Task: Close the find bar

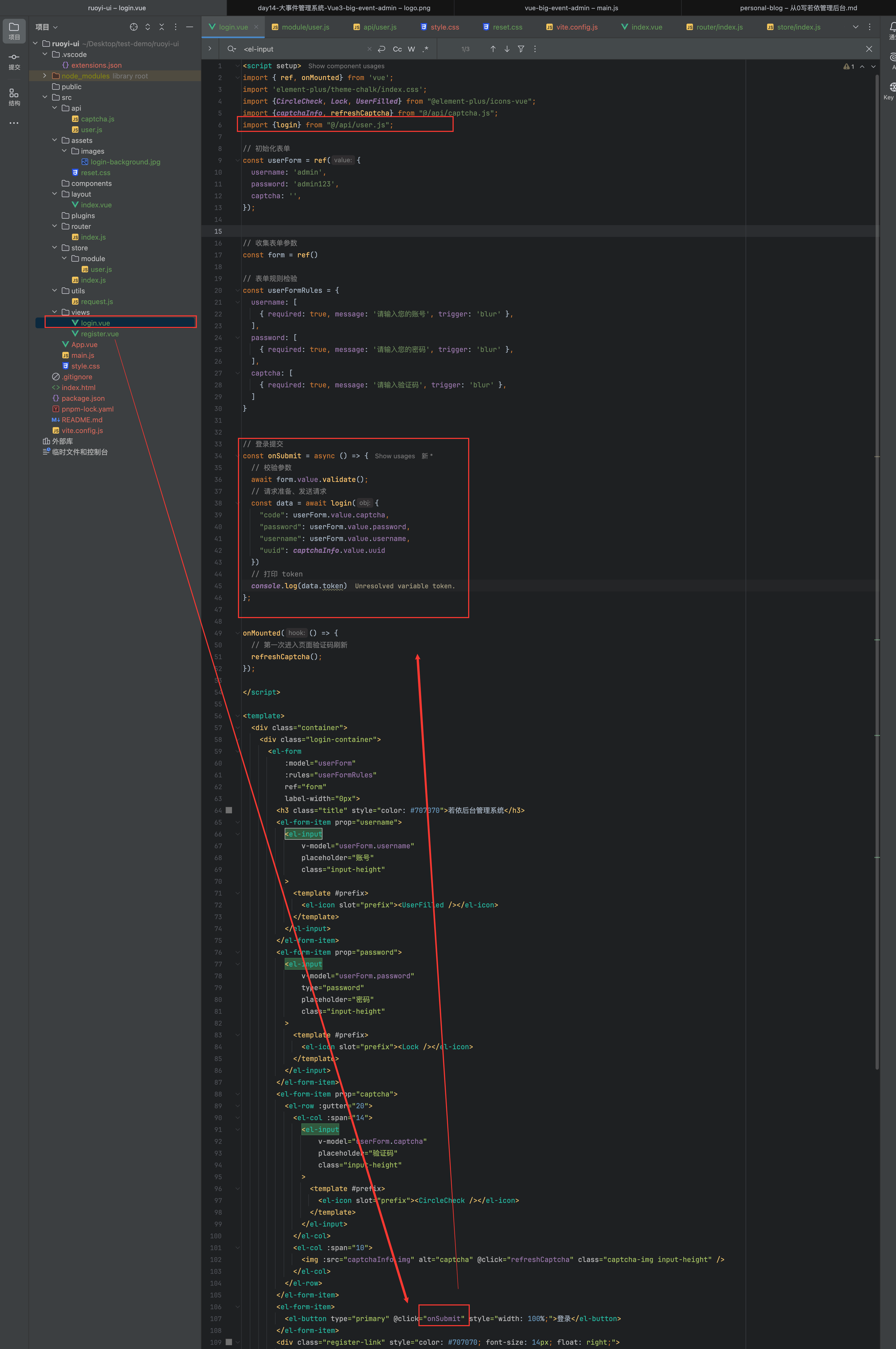Action: (869, 49)
